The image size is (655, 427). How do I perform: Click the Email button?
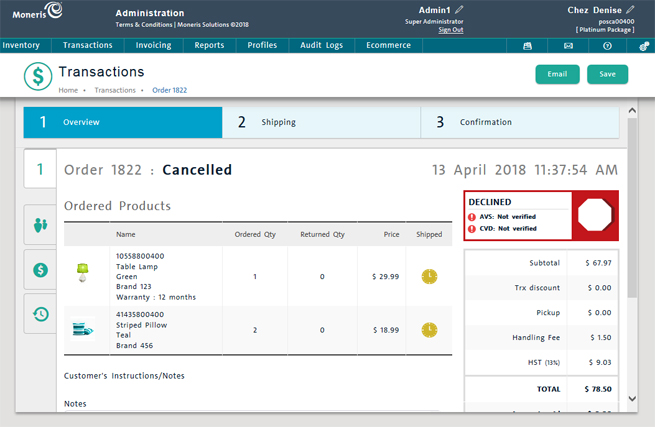557,74
